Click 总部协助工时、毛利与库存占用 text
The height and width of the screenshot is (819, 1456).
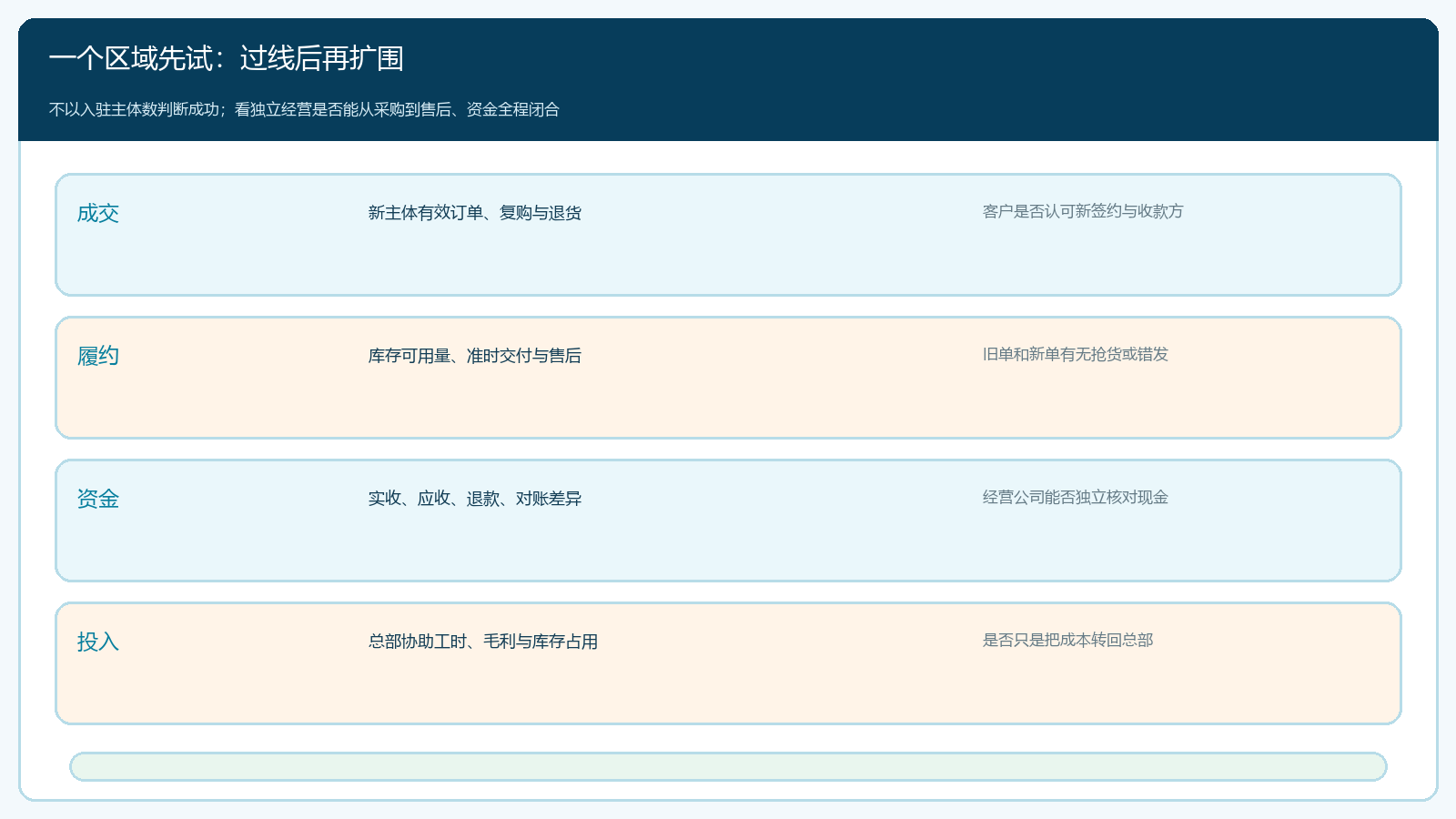tap(483, 642)
